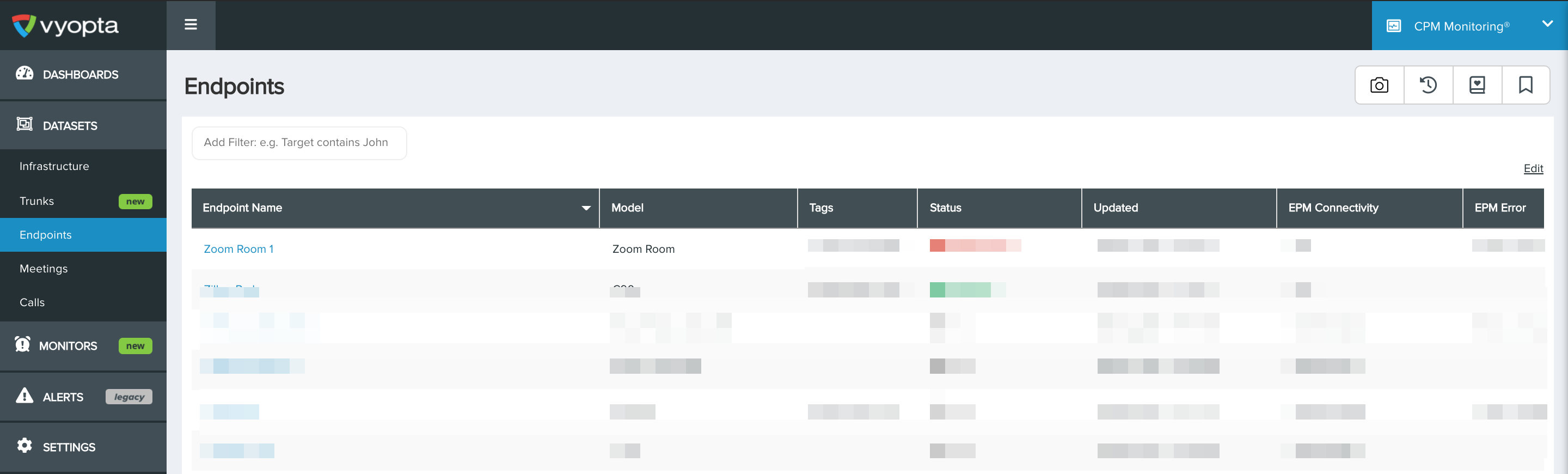Click the Dashboards gauge icon
This screenshot has height=474, width=1568.
tap(24, 73)
